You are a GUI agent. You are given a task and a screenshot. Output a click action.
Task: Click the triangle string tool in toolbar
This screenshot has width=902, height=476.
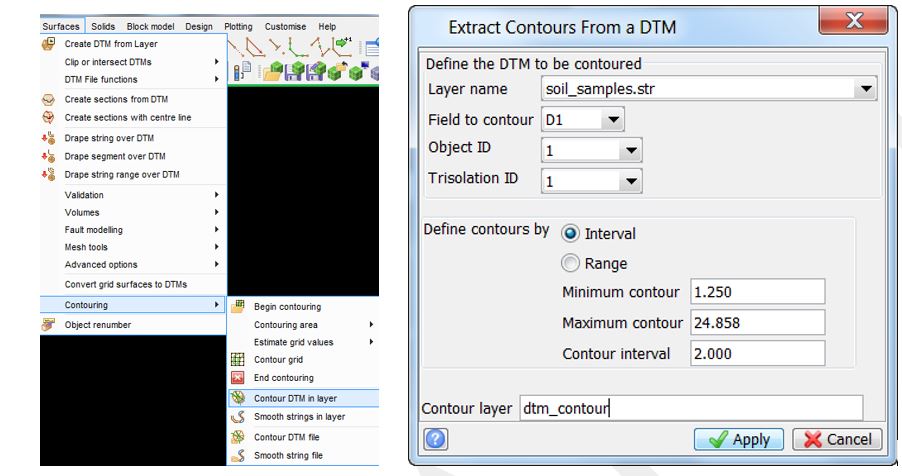(x=255, y=47)
